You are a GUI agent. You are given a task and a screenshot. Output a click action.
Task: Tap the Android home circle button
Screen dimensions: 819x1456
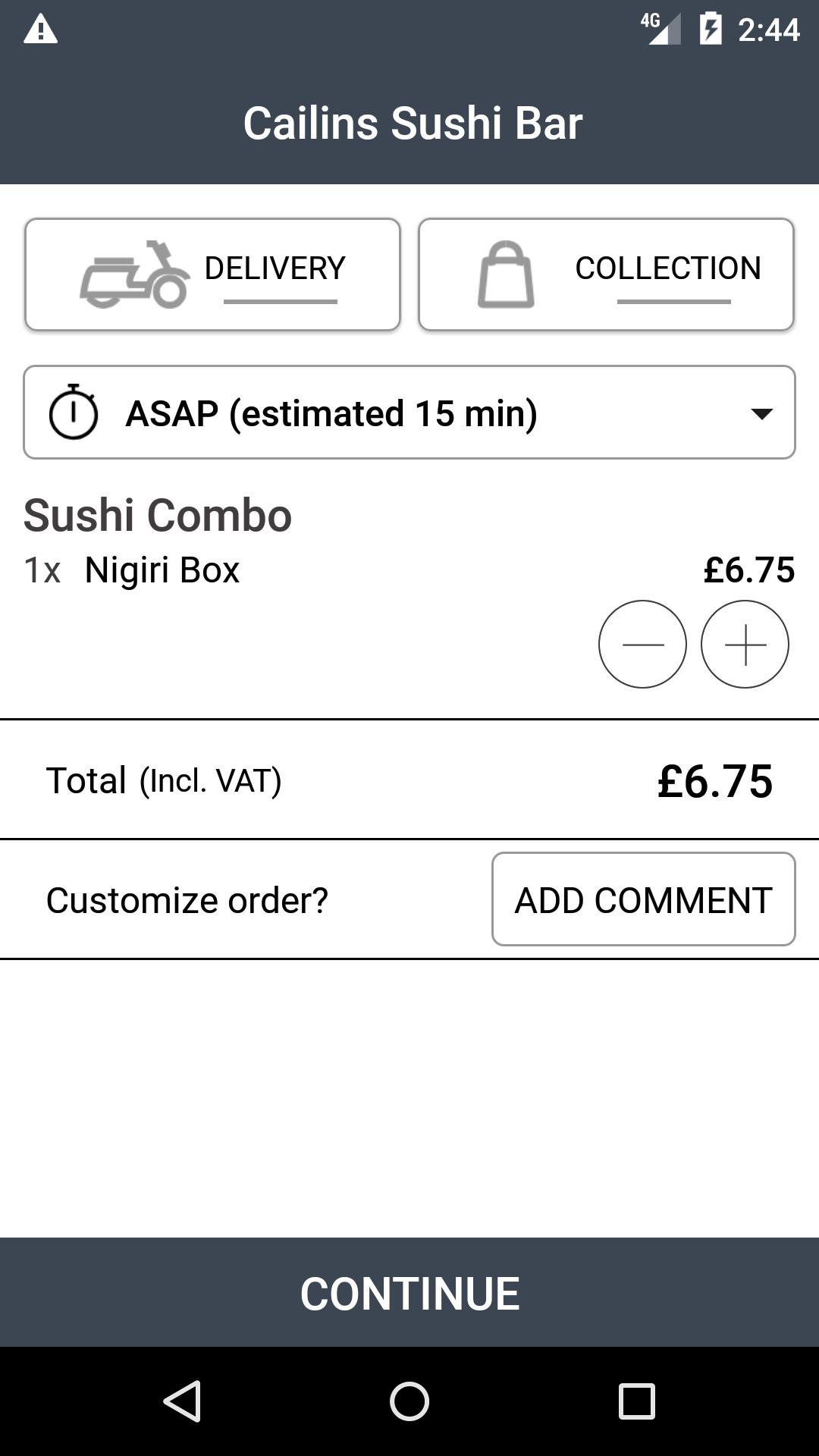click(x=409, y=1401)
